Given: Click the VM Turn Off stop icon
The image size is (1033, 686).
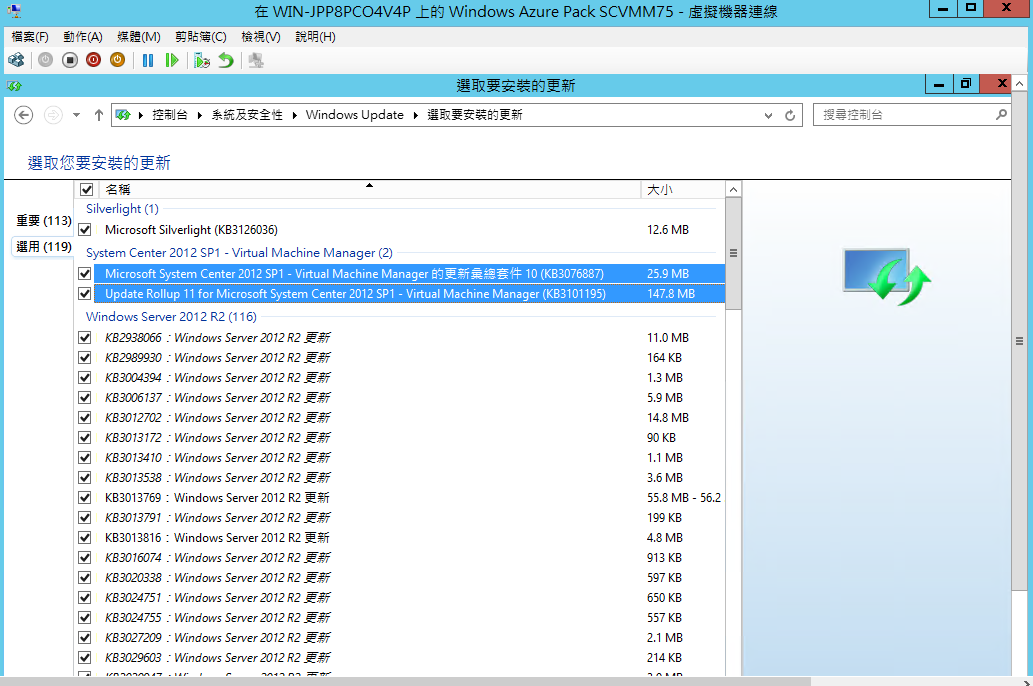Looking at the screenshot, I should click(69, 61).
